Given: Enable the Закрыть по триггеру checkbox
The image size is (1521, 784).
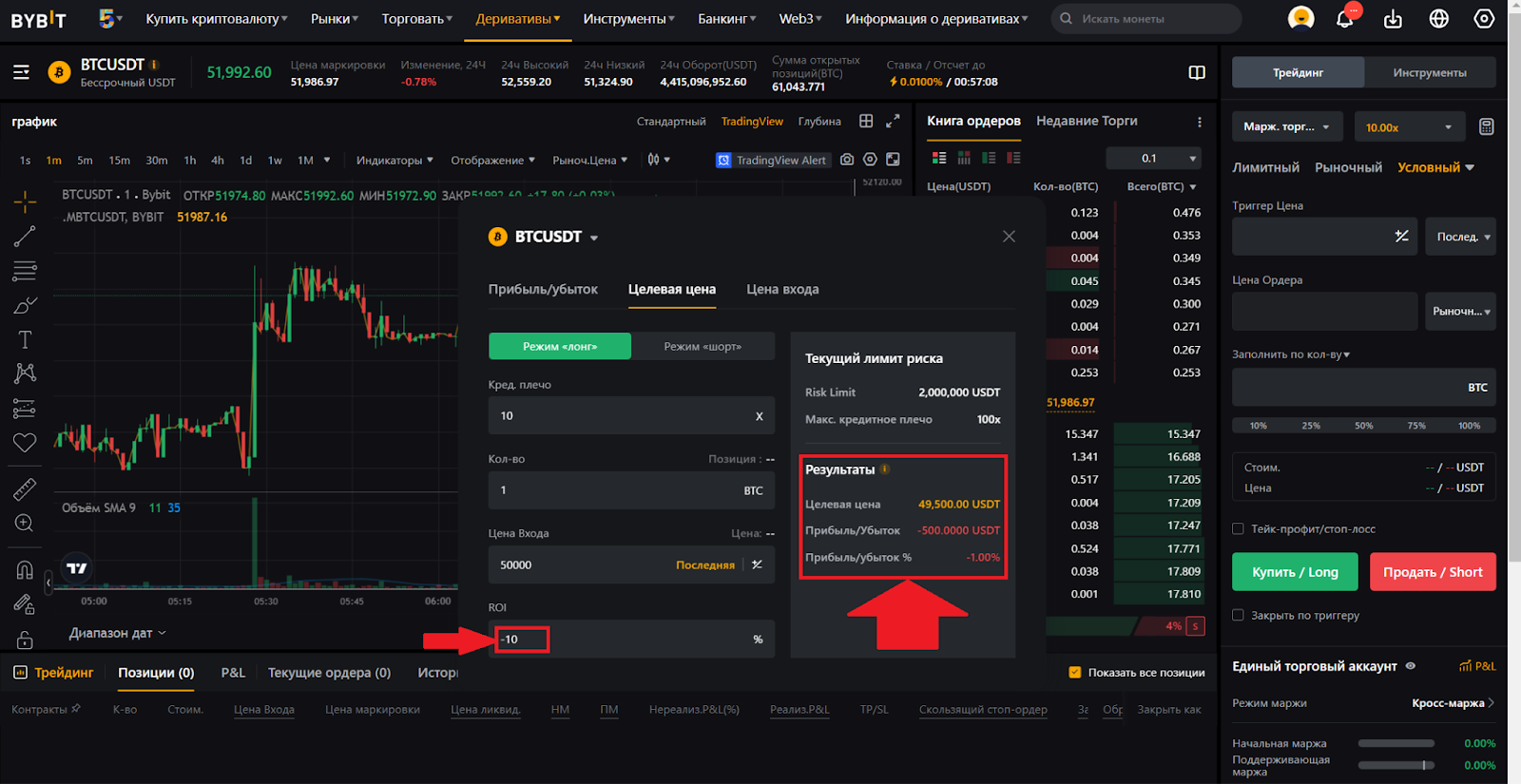Looking at the screenshot, I should click(x=1238, y=616).
